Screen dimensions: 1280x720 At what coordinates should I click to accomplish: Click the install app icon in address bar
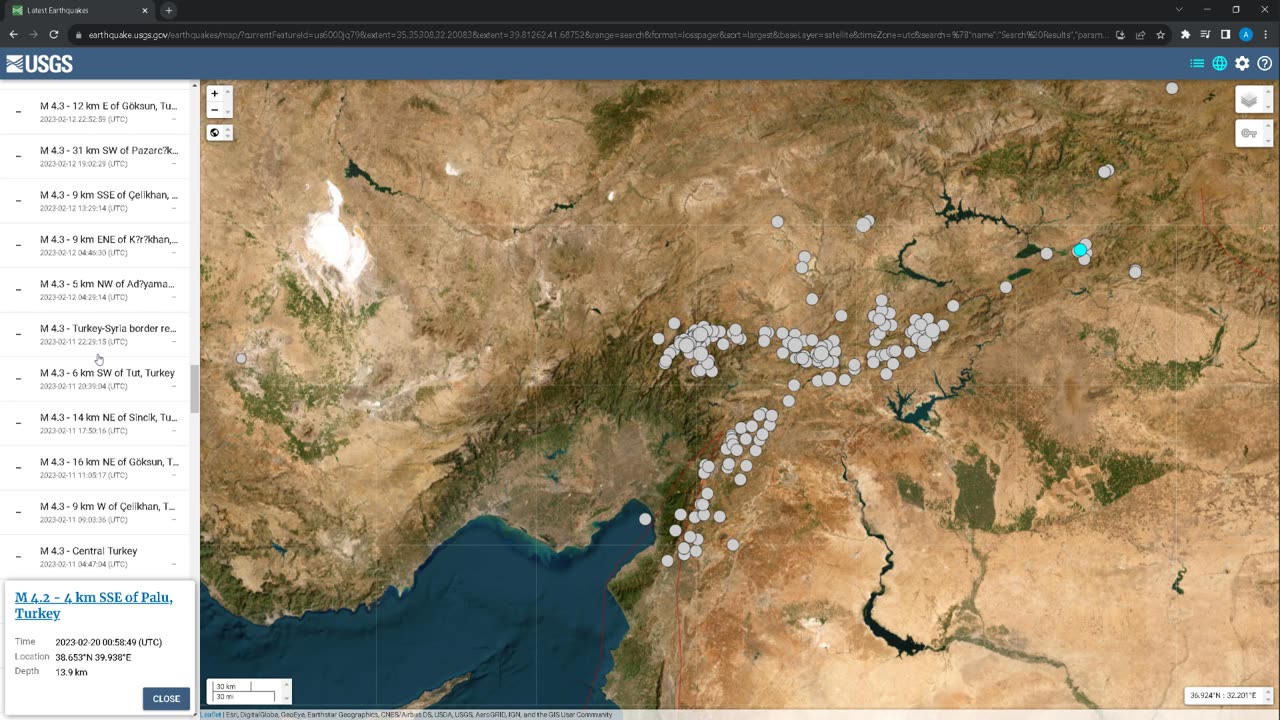pyautogui.click(x=1120, y=34)
